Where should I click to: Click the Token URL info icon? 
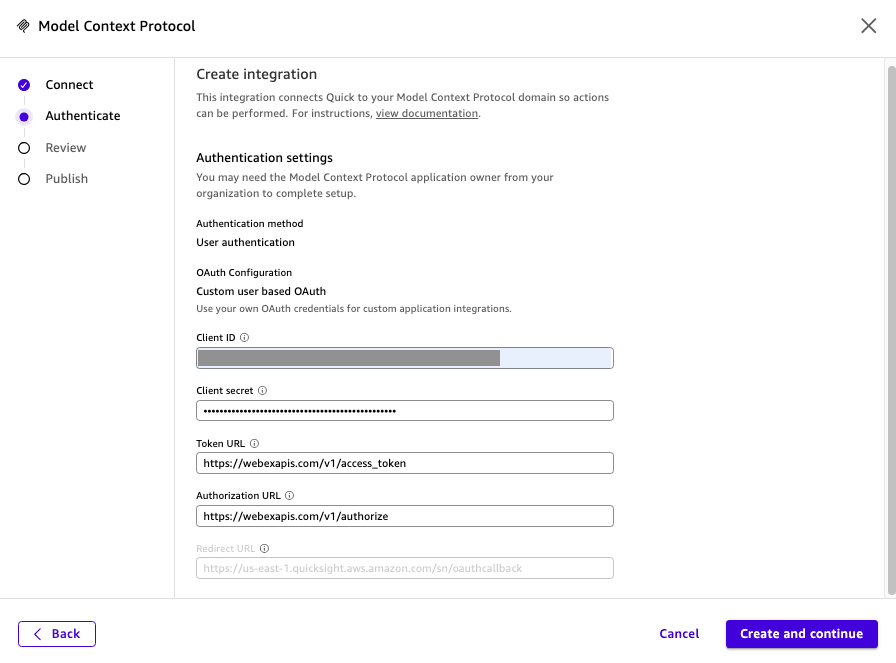coord(254,444)
